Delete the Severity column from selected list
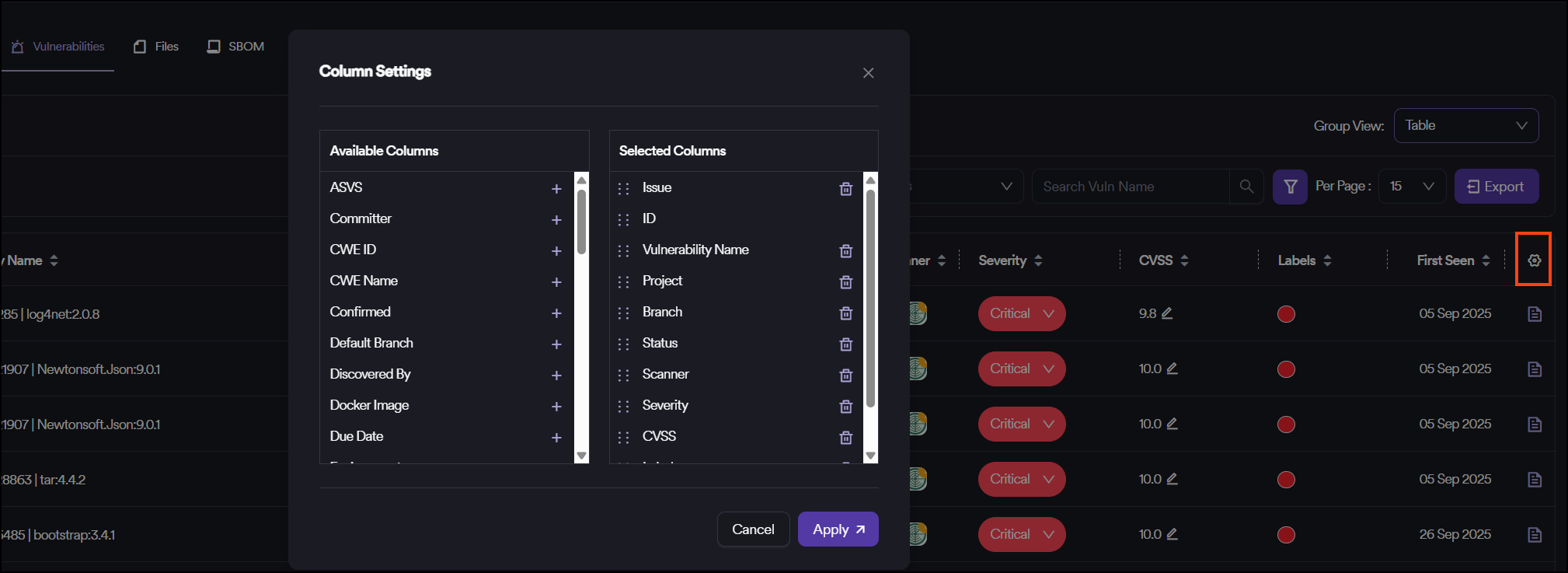 tap(846, 407)
